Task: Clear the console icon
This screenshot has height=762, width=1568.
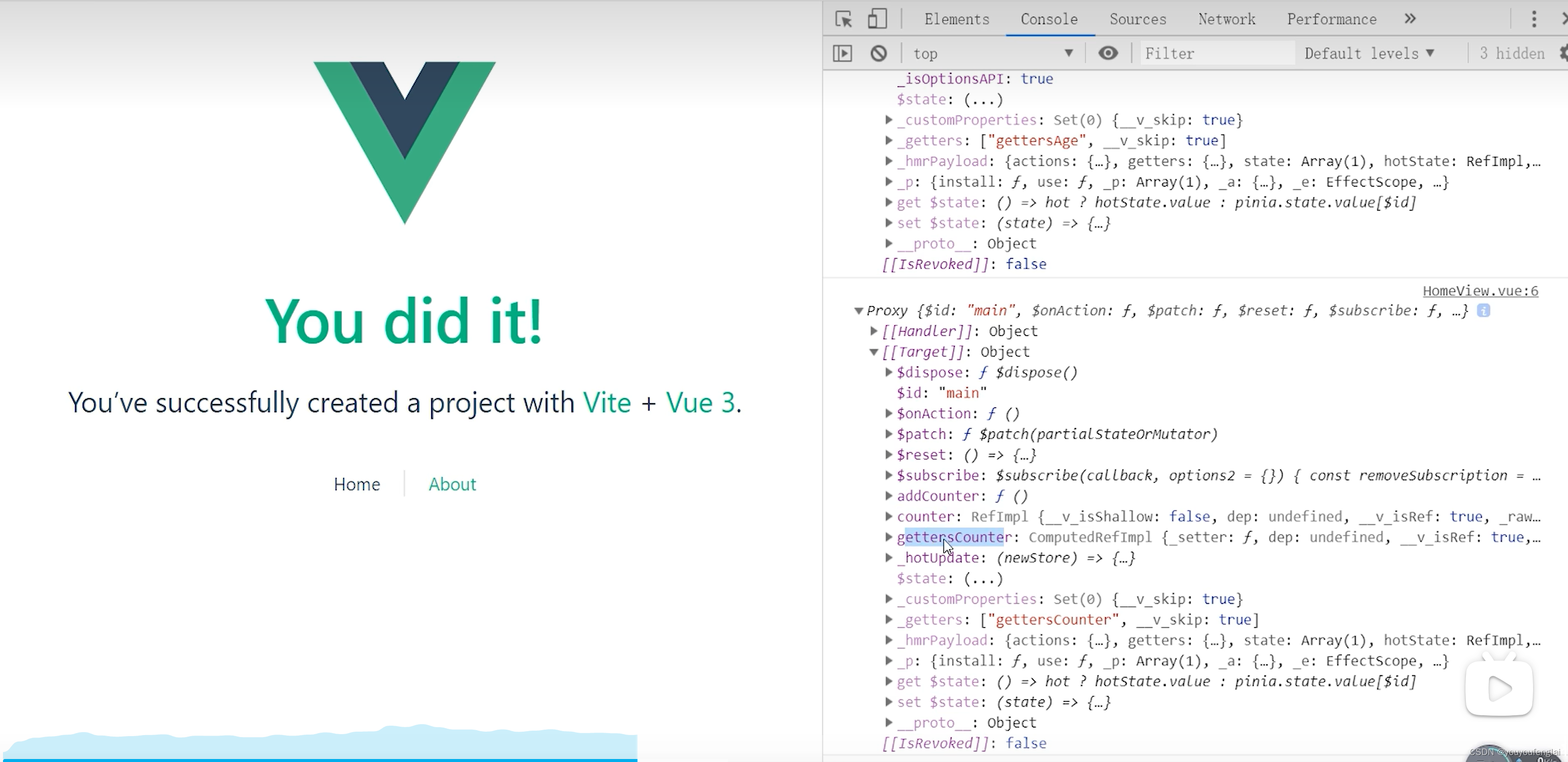Action: (878, 54)
